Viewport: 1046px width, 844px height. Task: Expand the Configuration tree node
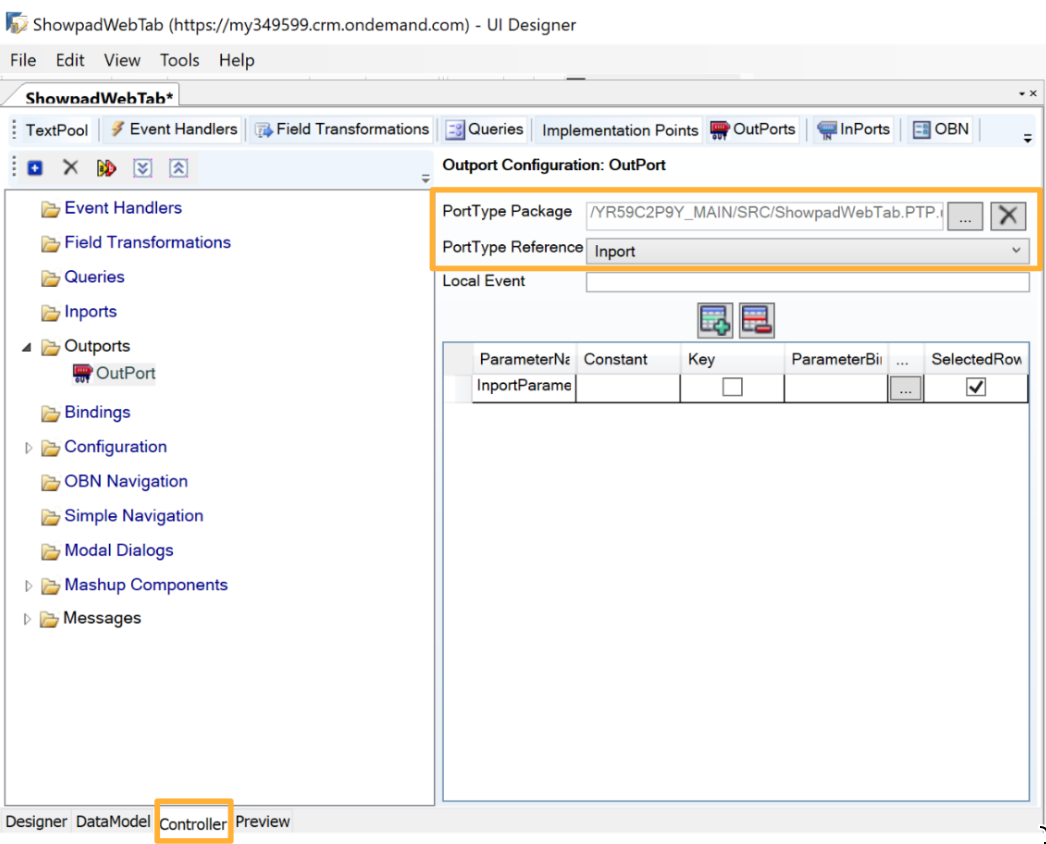click(29, 447)
